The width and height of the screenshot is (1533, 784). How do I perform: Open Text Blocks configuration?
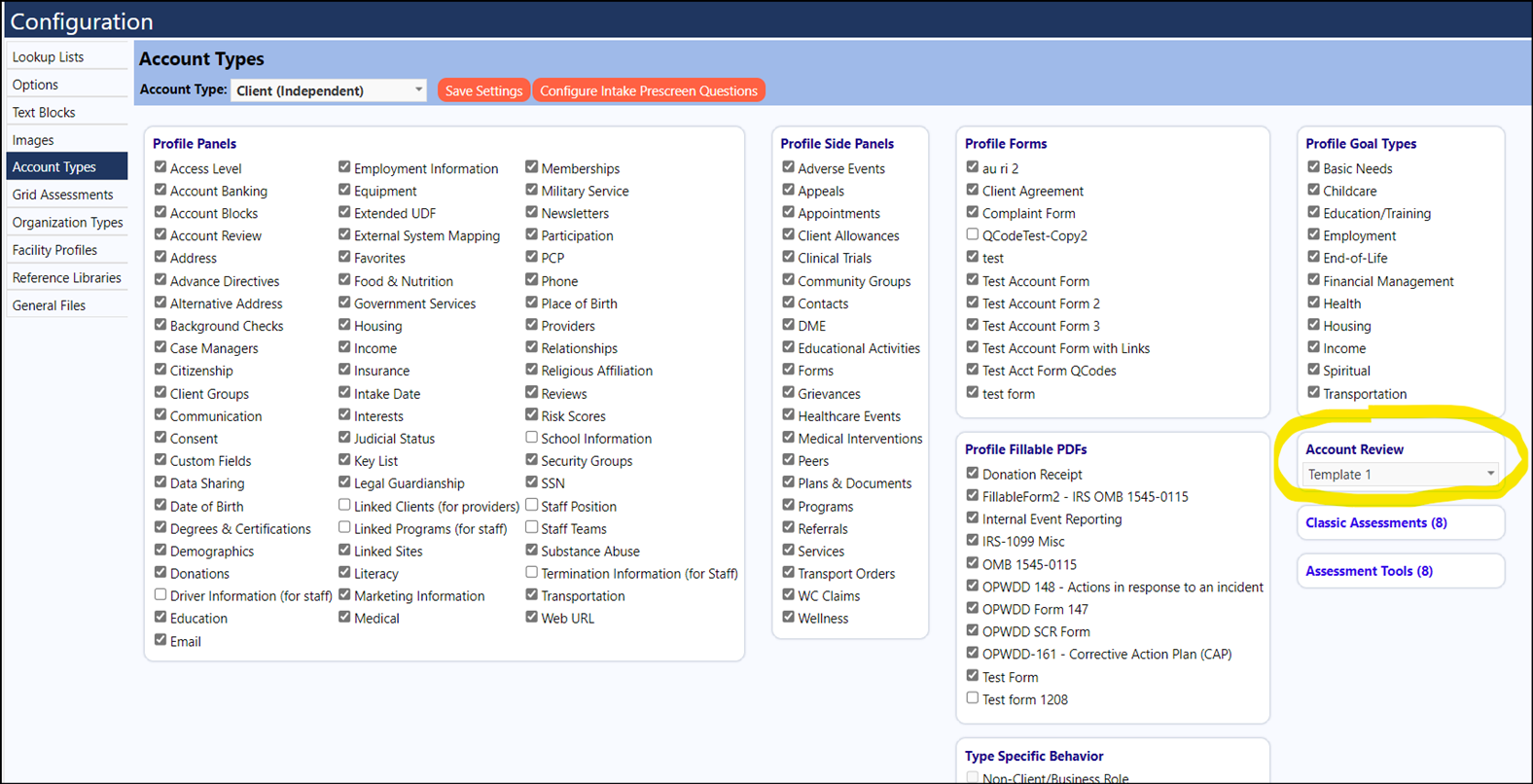[67, 112]
